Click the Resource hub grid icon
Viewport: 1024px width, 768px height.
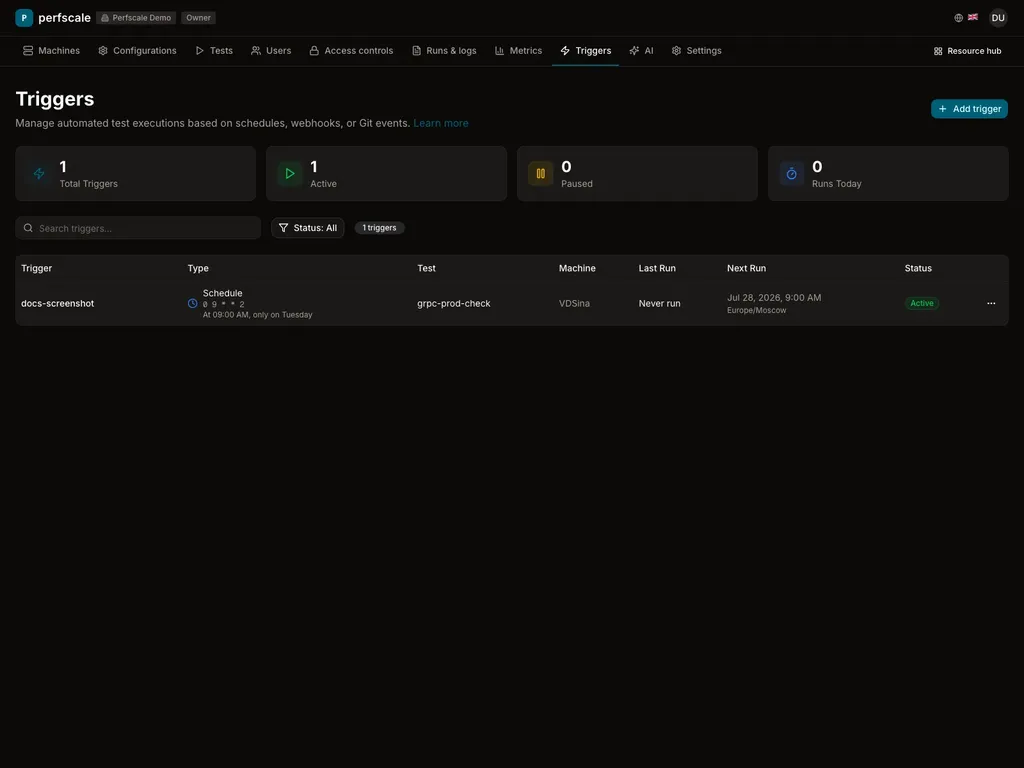938,51
